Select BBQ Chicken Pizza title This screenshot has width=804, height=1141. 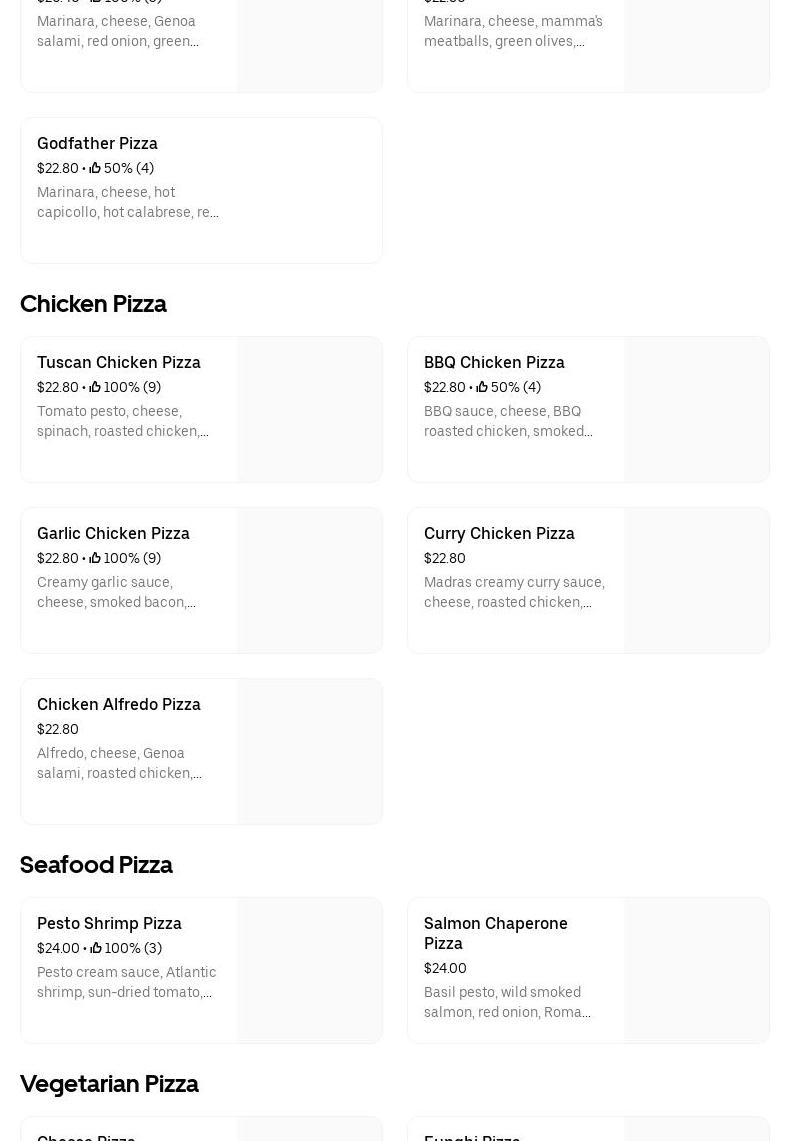click(x=494, y=363)
